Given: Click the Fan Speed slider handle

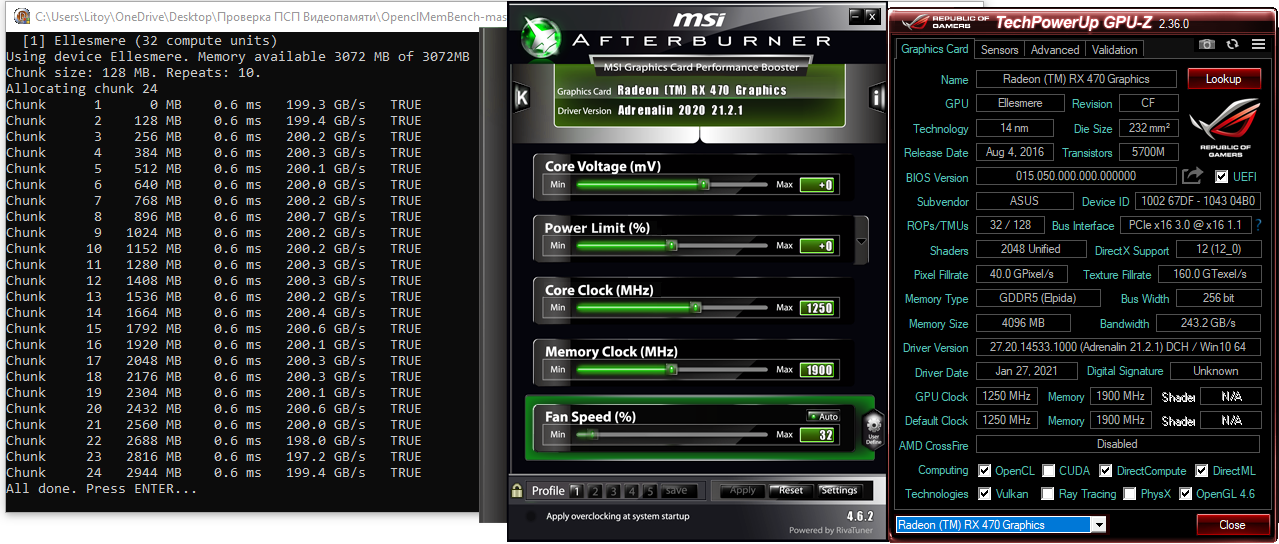Looking at the screenshot, I should pyautogui.click(x=592, y=435).
